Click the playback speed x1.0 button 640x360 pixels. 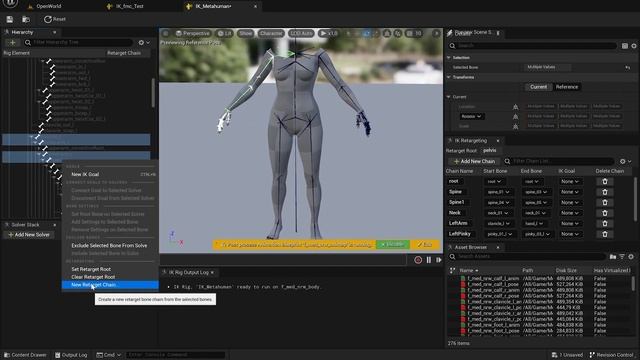[x=329, y=33]
